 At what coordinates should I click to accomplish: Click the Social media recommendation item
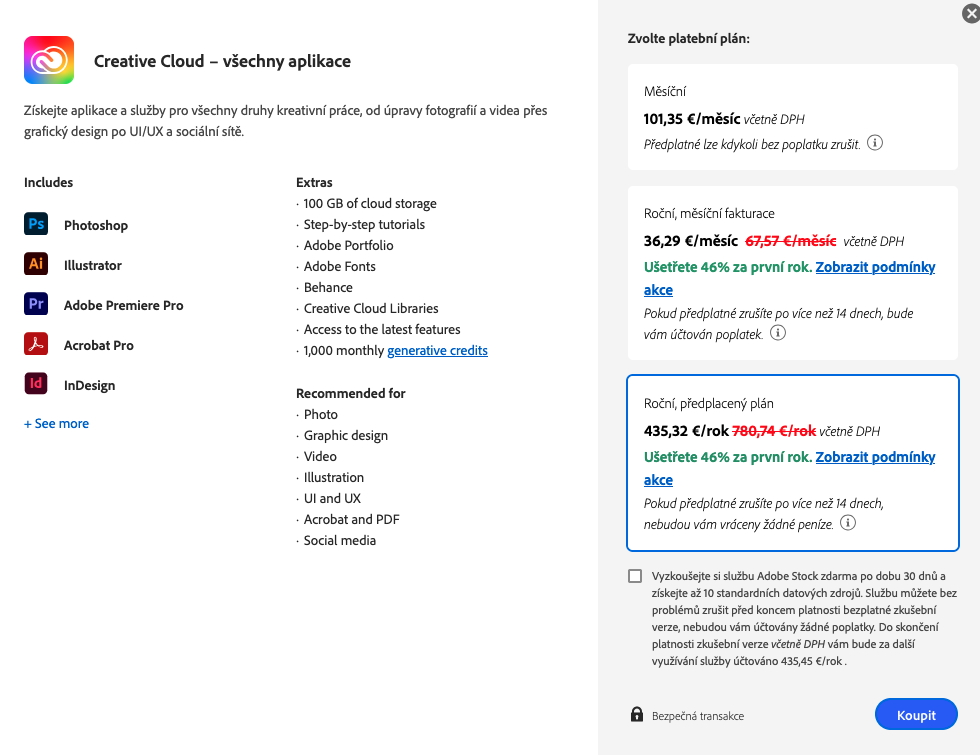coord(340,540)
